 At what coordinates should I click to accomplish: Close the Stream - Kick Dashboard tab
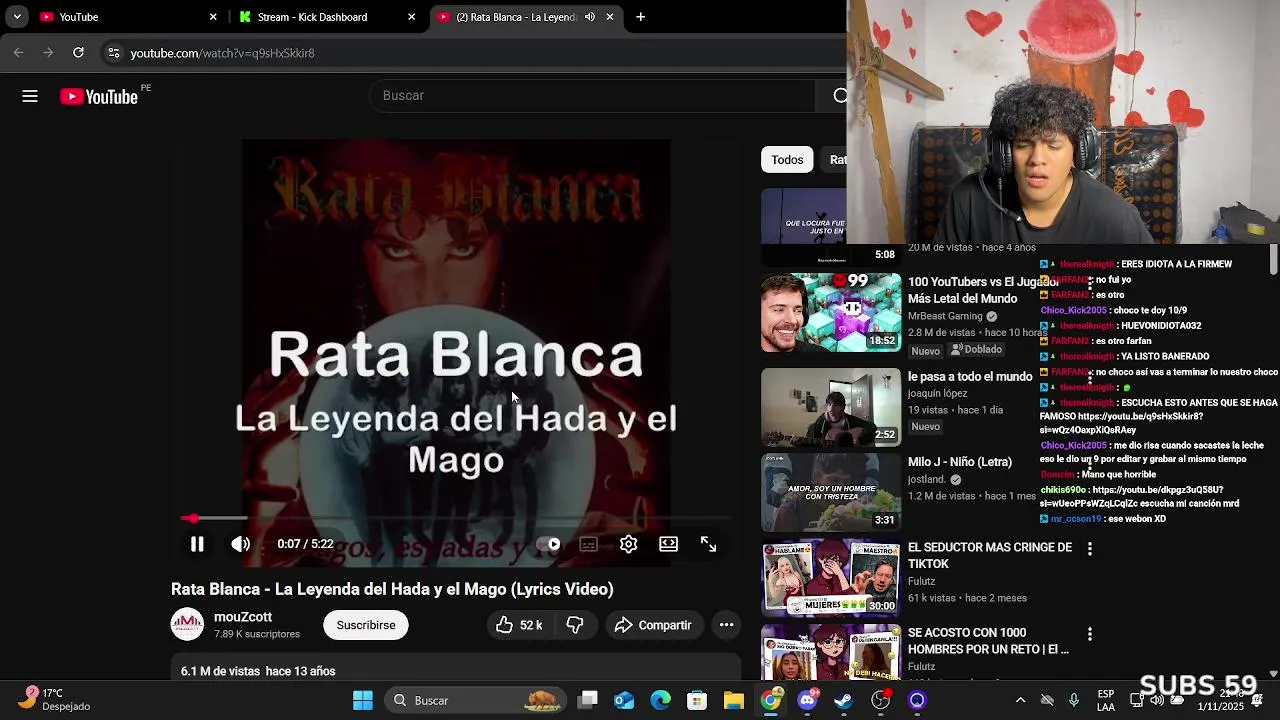[411, 17]
